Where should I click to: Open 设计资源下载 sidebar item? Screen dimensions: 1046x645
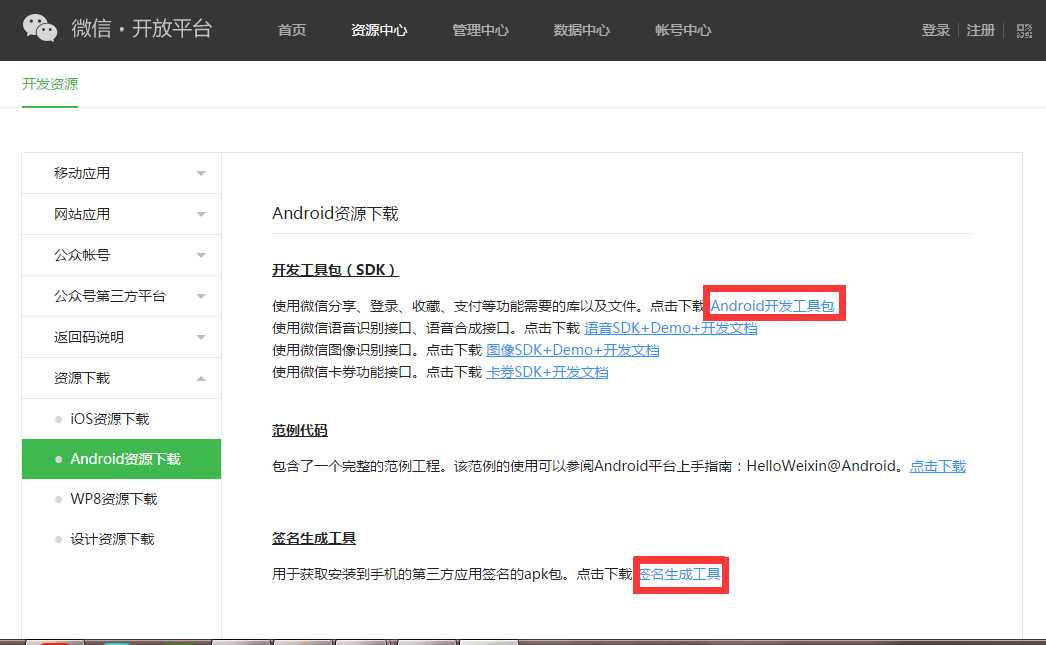[x=121, y=539]
